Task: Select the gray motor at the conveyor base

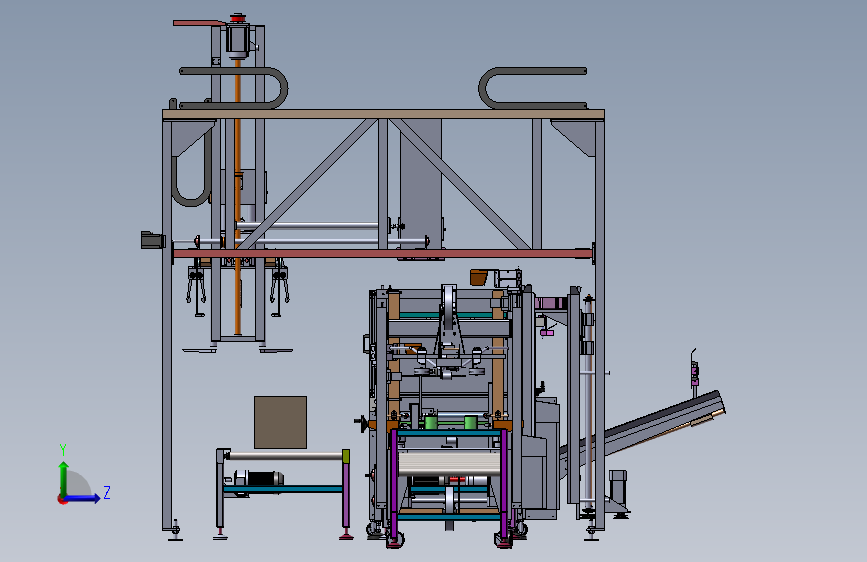Action: [x=618, y=483]
